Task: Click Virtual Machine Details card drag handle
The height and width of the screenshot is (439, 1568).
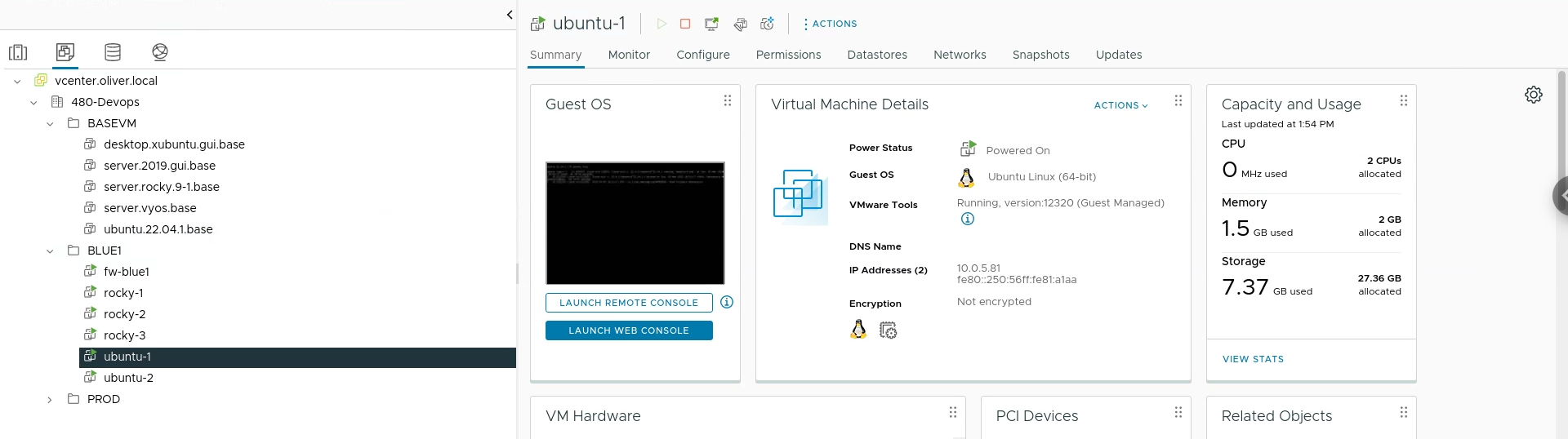Action: point(1178,101)
